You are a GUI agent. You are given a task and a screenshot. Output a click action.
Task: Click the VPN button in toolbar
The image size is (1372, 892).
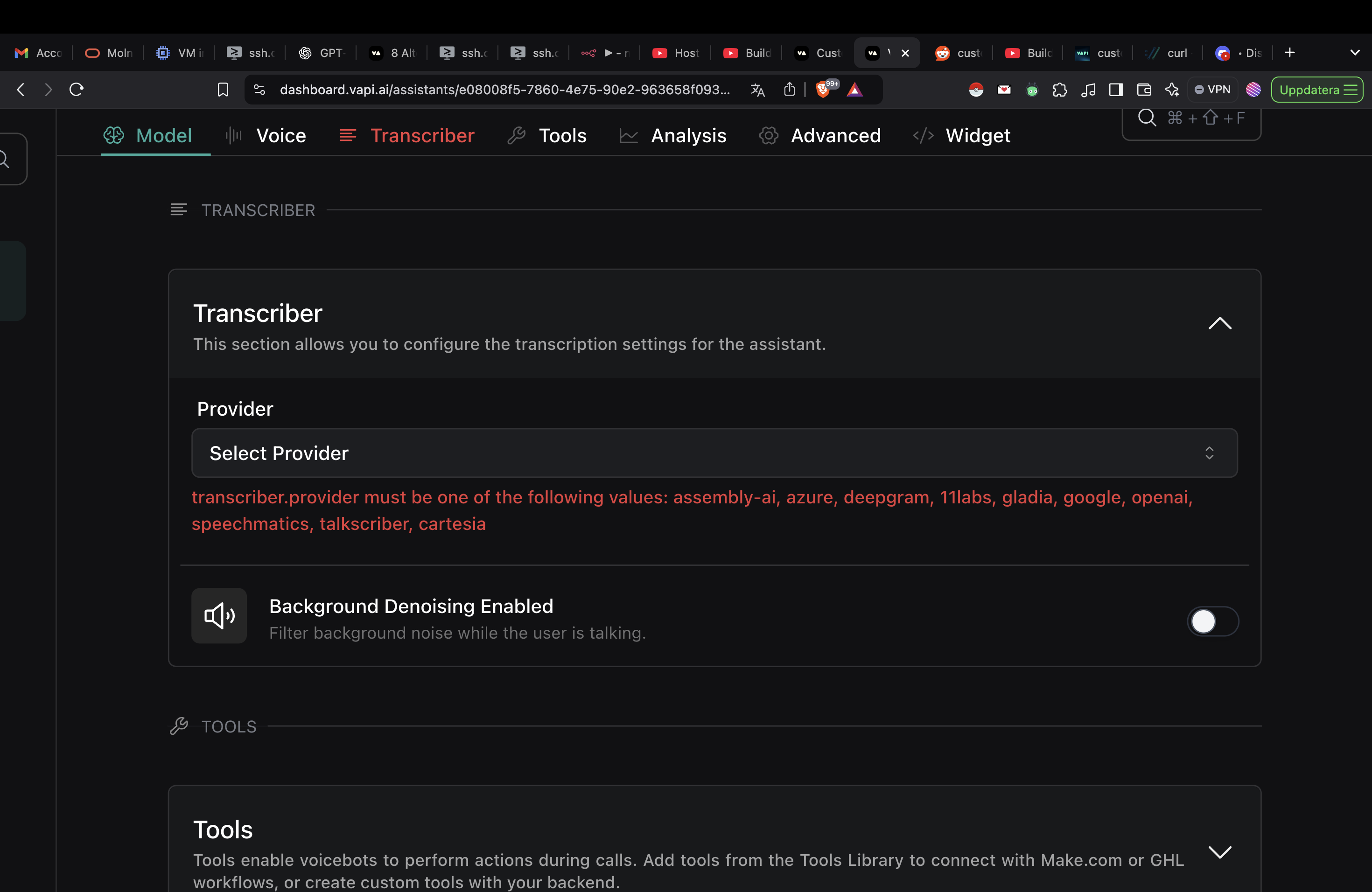coord(1212,89)
